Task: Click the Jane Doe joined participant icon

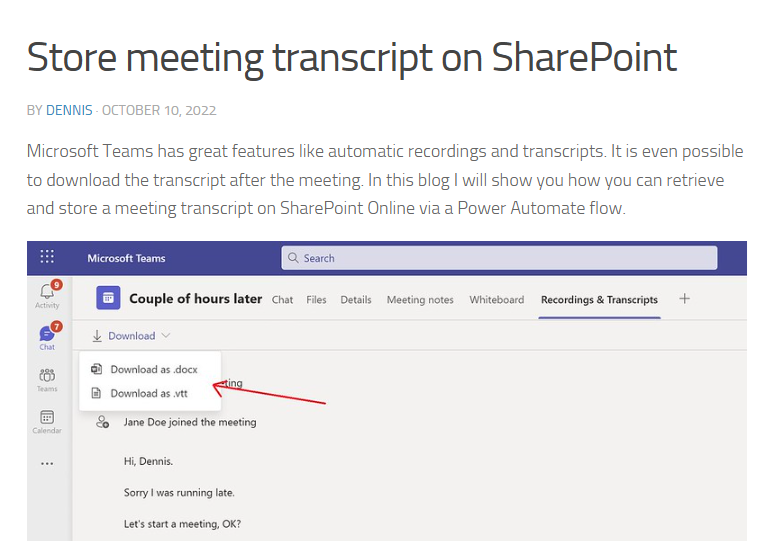Action: coord(103,422)
